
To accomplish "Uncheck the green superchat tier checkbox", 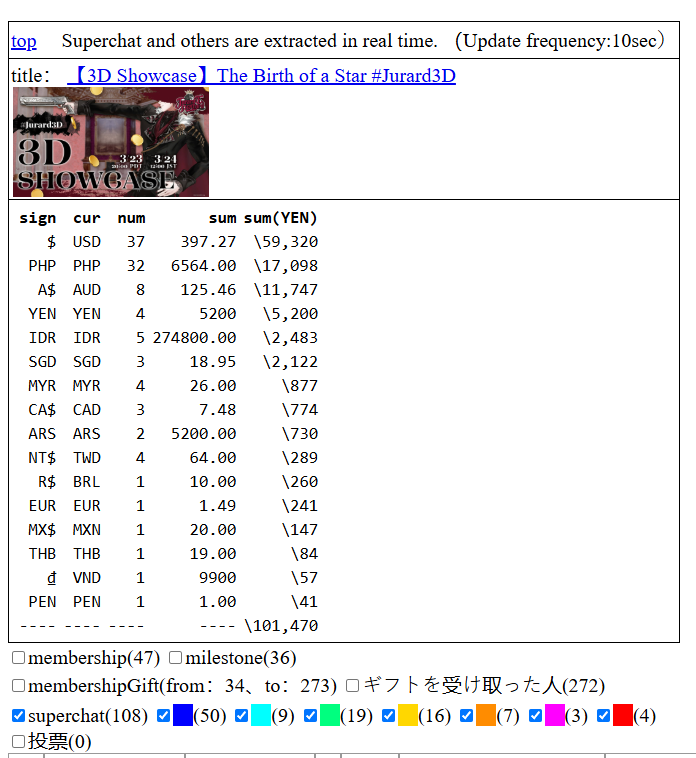I will tap(310, 715).
